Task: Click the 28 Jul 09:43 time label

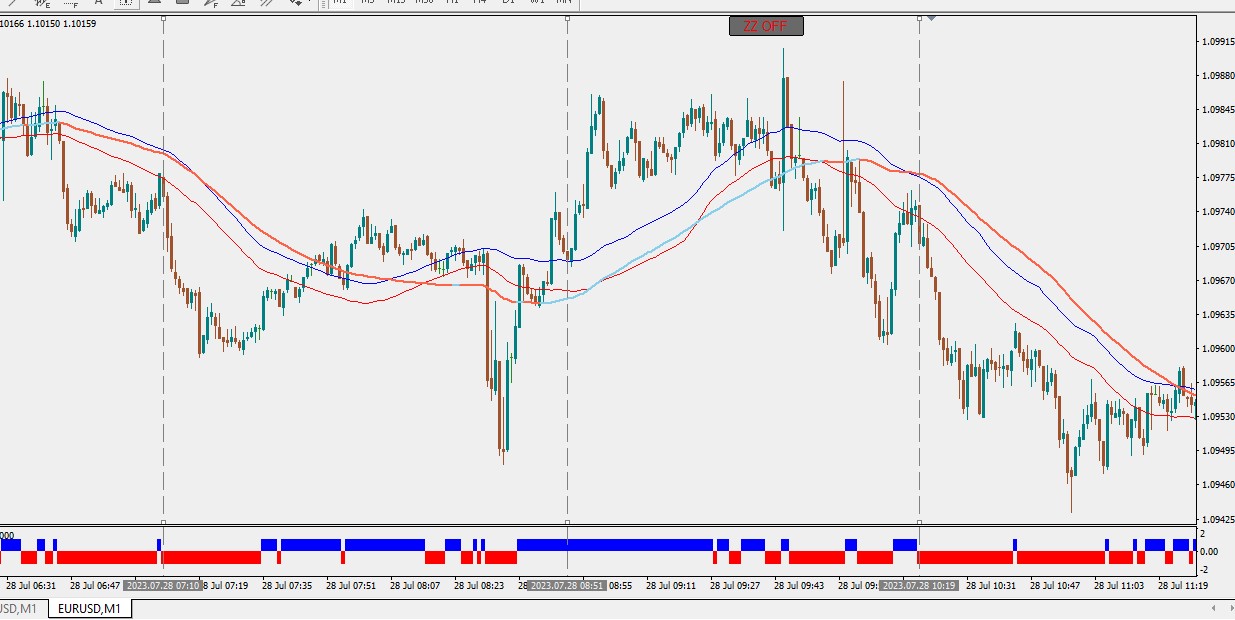Action: (799, 585)
